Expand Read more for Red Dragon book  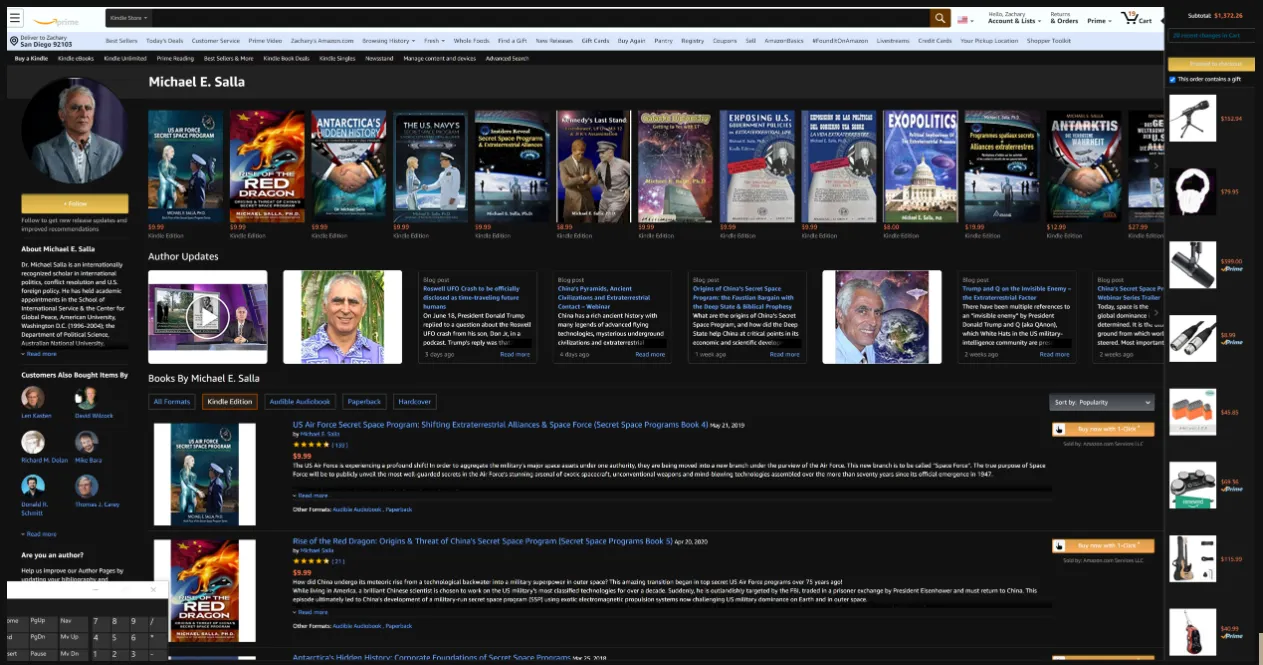pyautogui.click(x=310, y=612)
